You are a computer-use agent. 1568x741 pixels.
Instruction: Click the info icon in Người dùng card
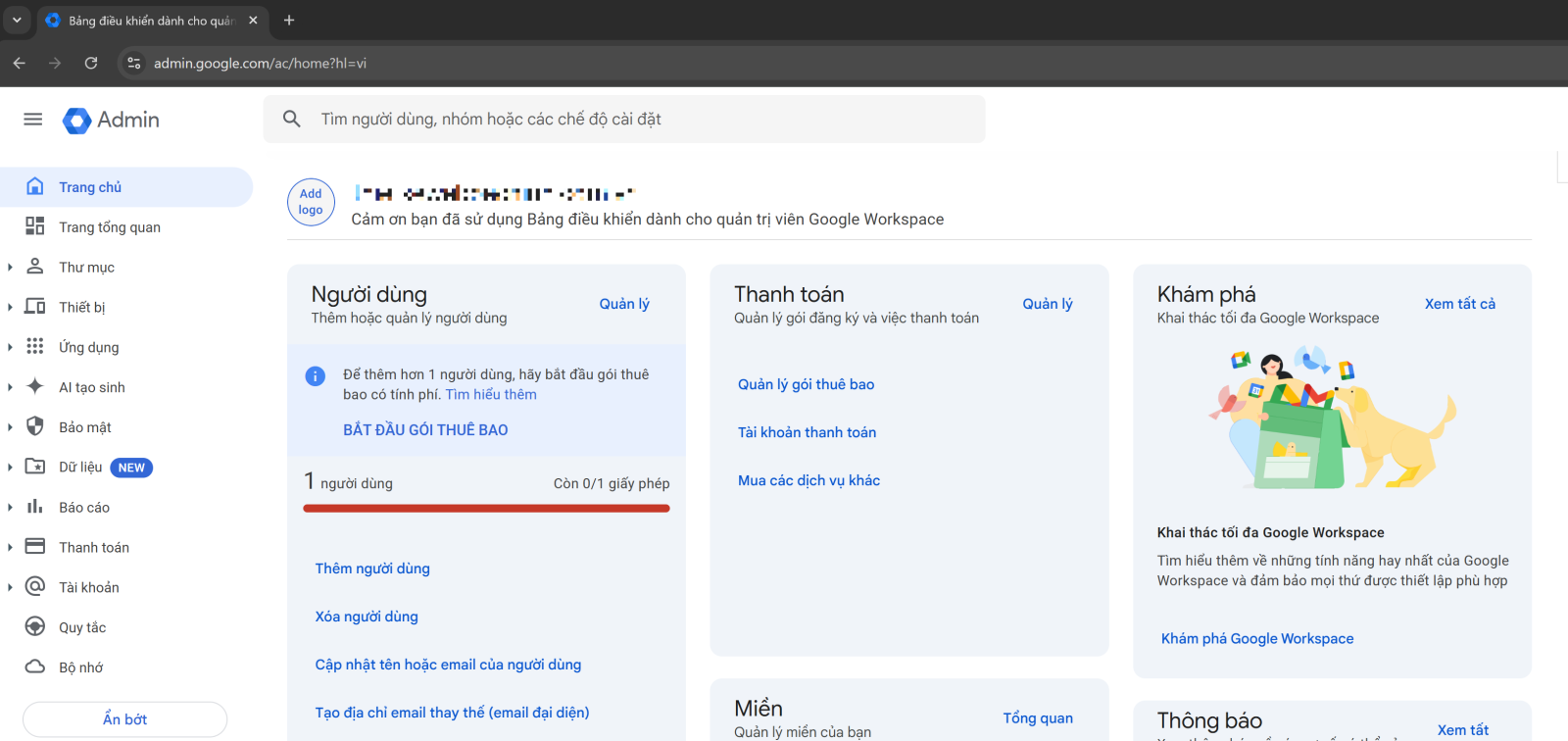pyautogui.click(x=316, y=376)
